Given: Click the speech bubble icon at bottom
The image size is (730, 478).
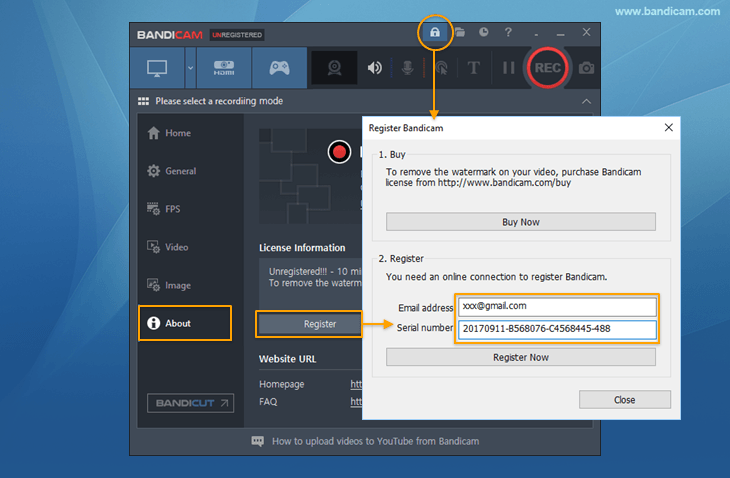Looking at the screenshot, I should [x=257, y=441].
